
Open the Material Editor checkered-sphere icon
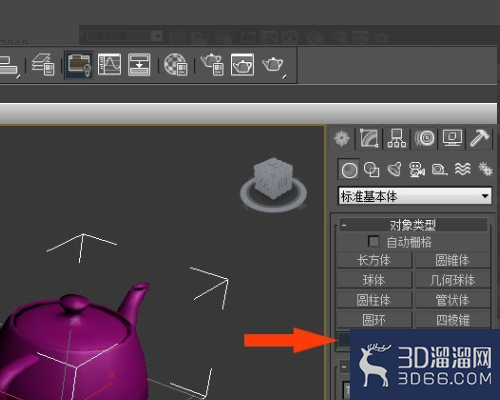[175, 65]
